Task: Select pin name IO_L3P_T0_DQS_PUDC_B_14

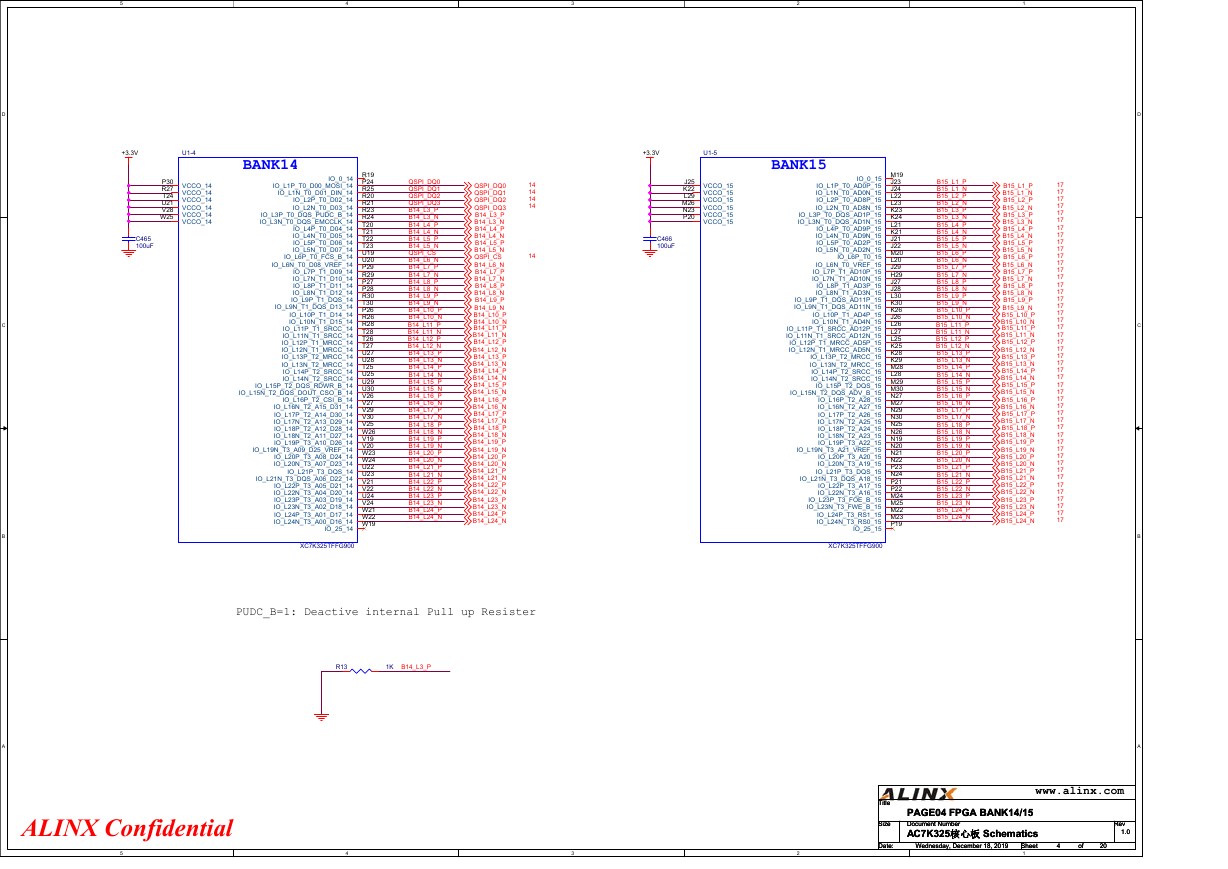Action: click(307, 215)
